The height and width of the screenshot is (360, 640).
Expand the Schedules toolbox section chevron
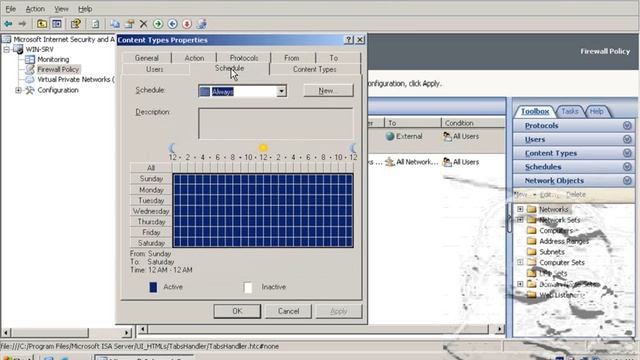pos(627,167)
